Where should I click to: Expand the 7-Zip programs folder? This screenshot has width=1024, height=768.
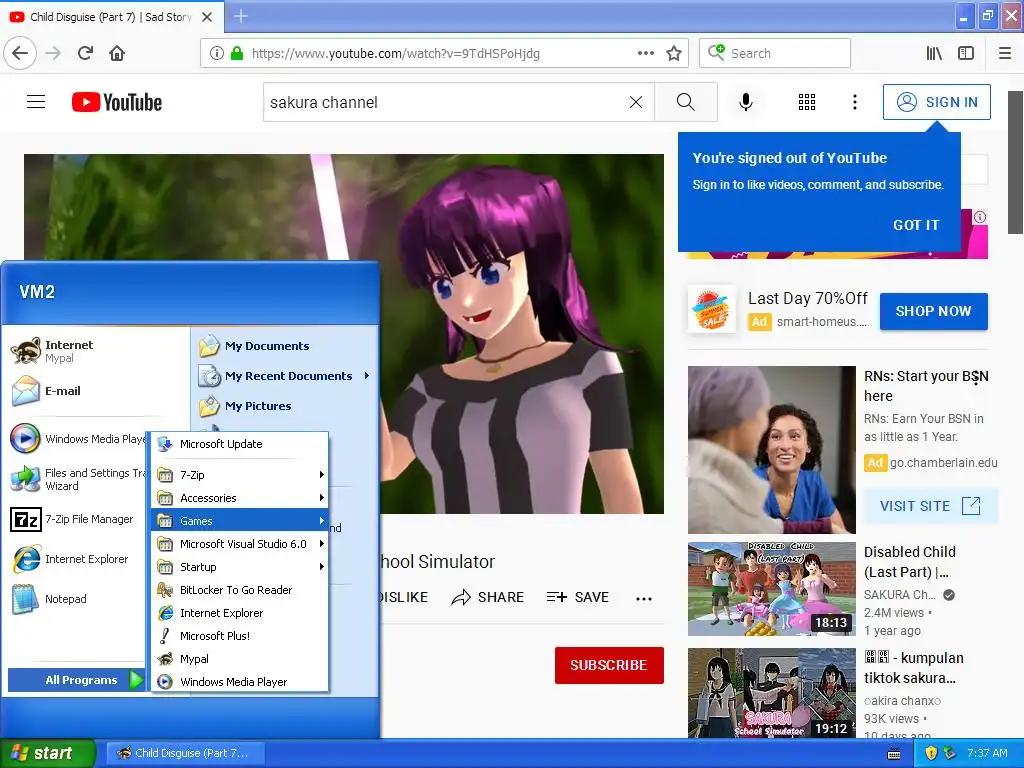(240, 475)
